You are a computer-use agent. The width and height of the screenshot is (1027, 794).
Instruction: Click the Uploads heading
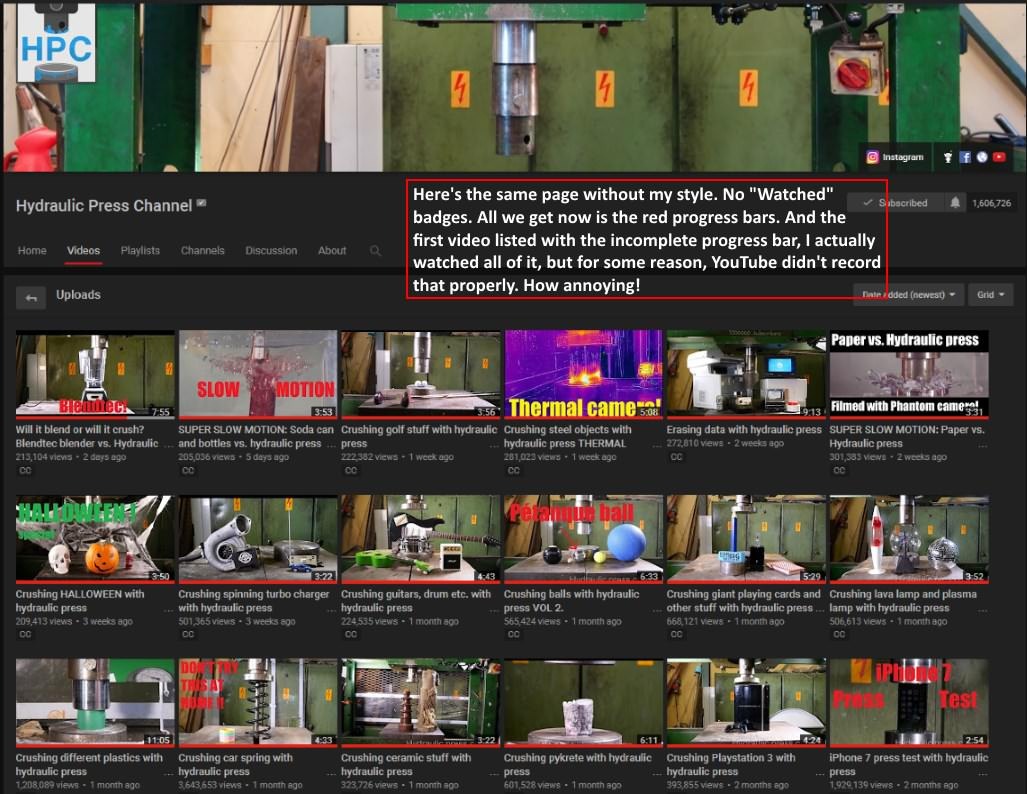point(78,295)
